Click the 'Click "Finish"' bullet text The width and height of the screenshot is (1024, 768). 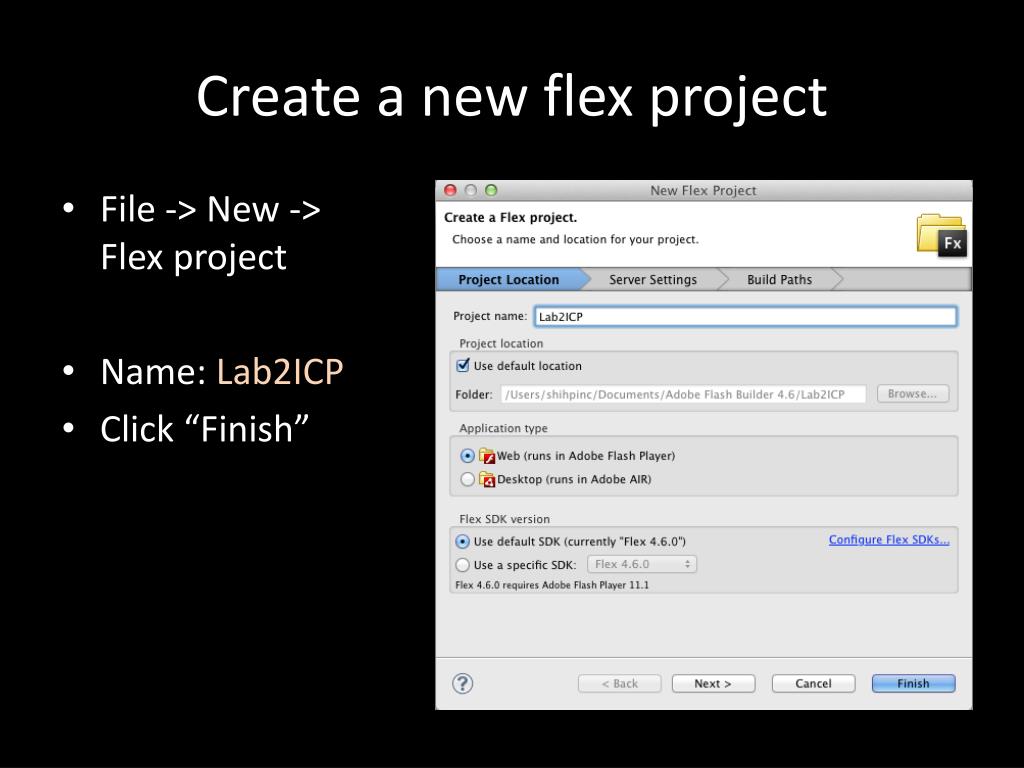coord(204,429)
